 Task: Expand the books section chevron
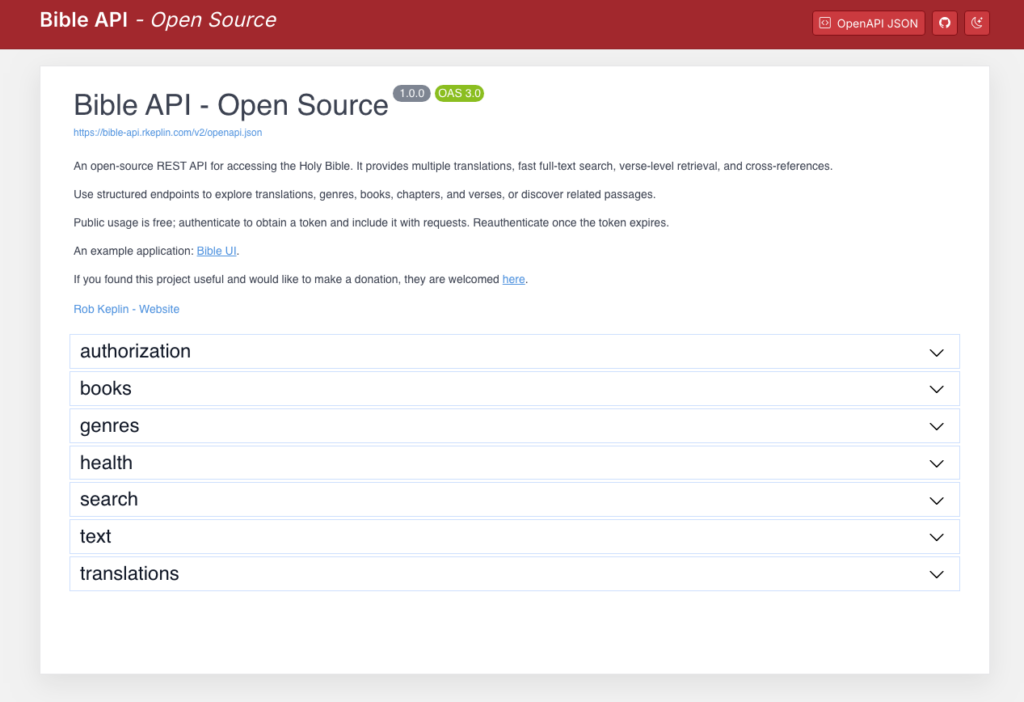click(936, 389)
